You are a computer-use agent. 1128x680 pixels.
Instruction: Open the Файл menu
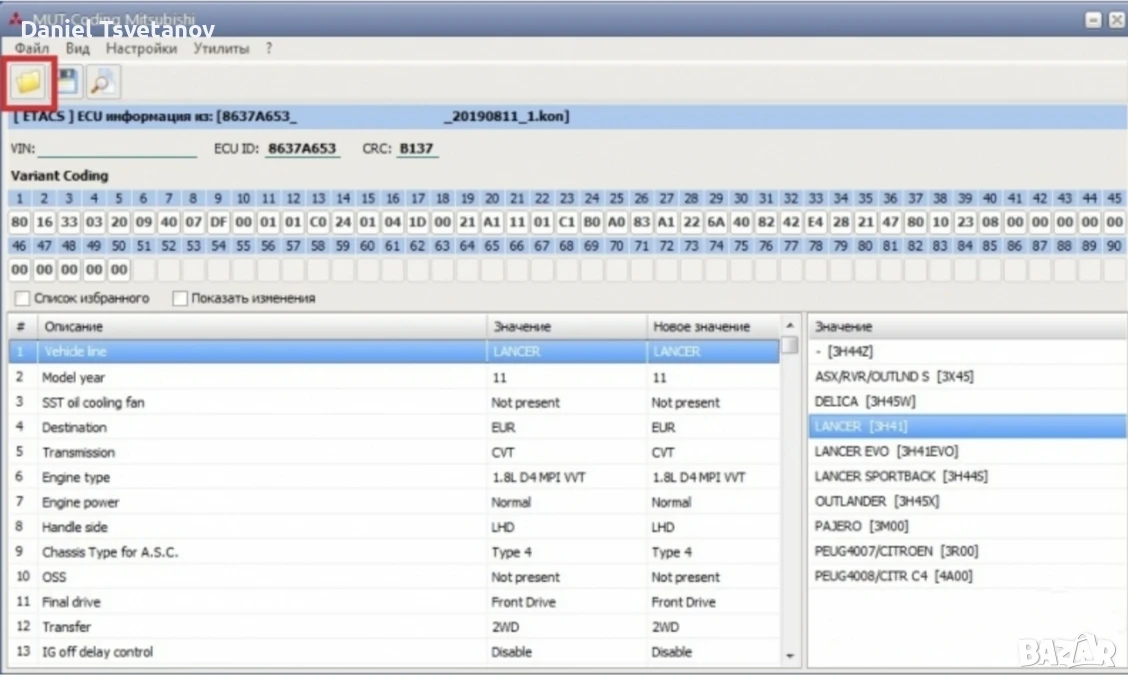[32, 48]
